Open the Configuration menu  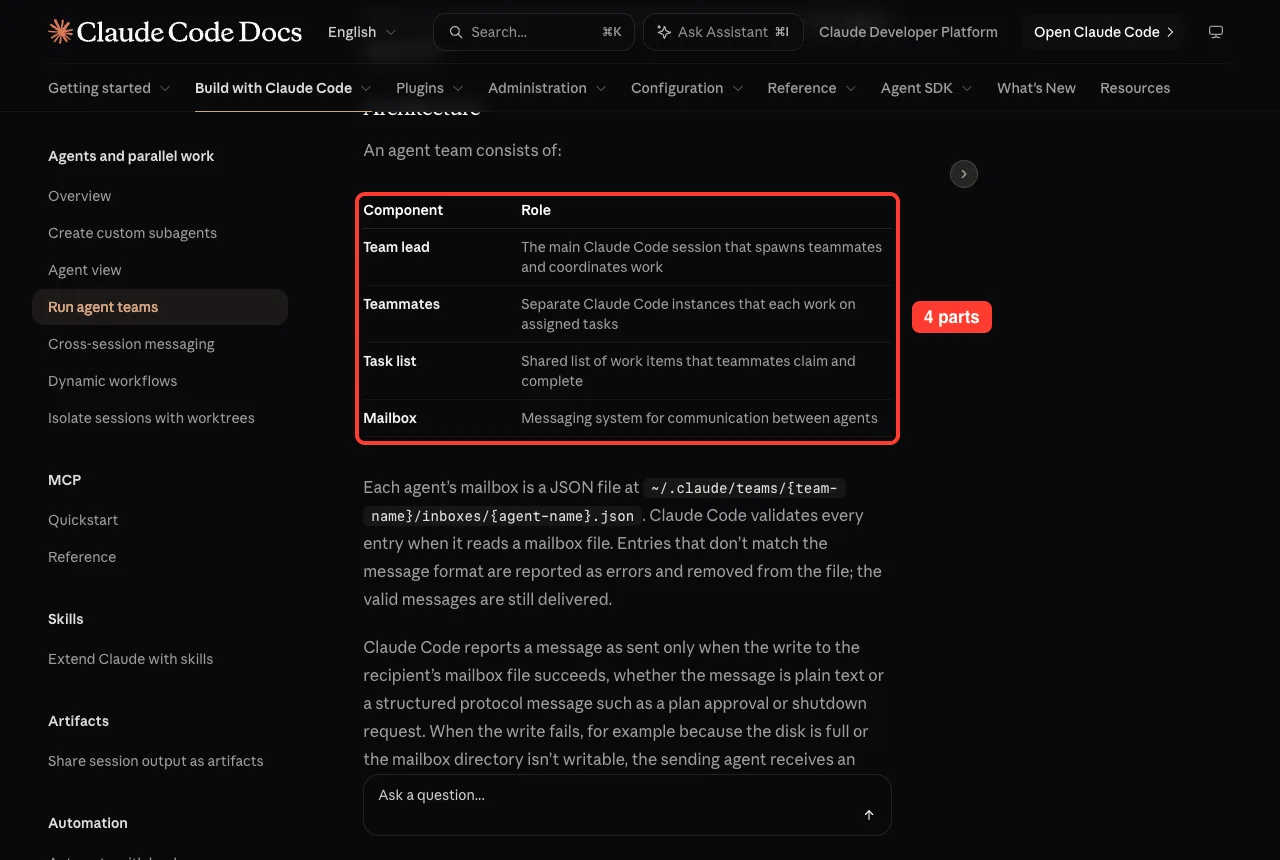point(687,88)
